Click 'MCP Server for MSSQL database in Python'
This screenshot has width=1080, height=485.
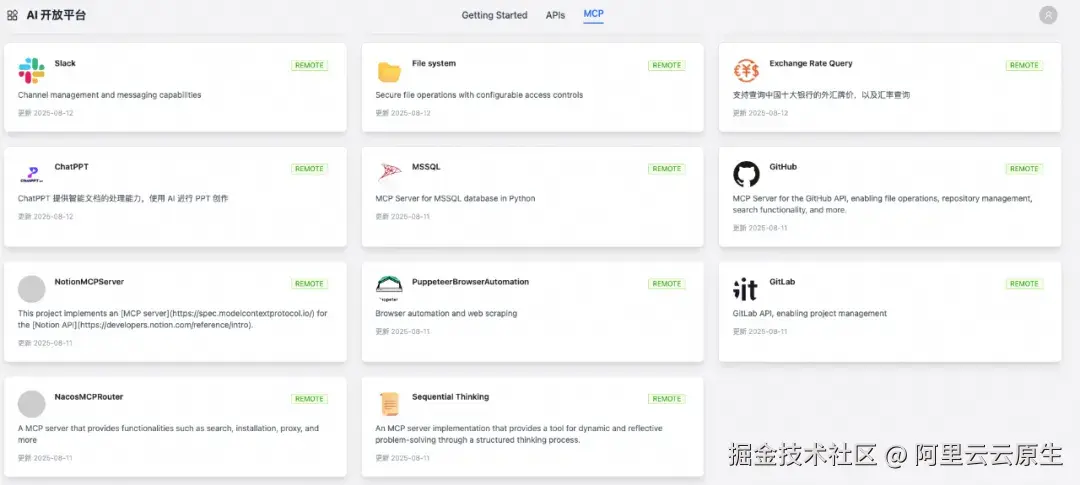click(455, 198)
